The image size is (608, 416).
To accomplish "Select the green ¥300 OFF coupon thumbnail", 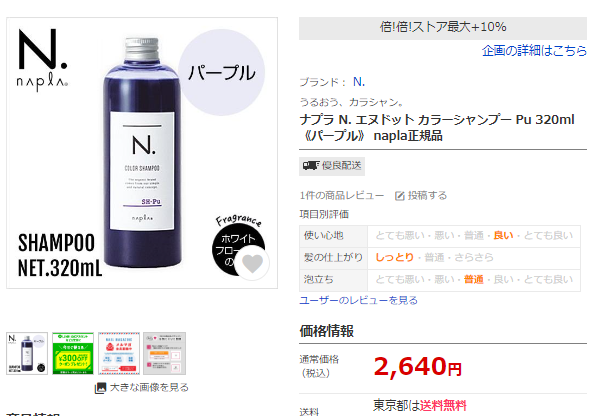I will pyautogui.click(x=73, y=353).
